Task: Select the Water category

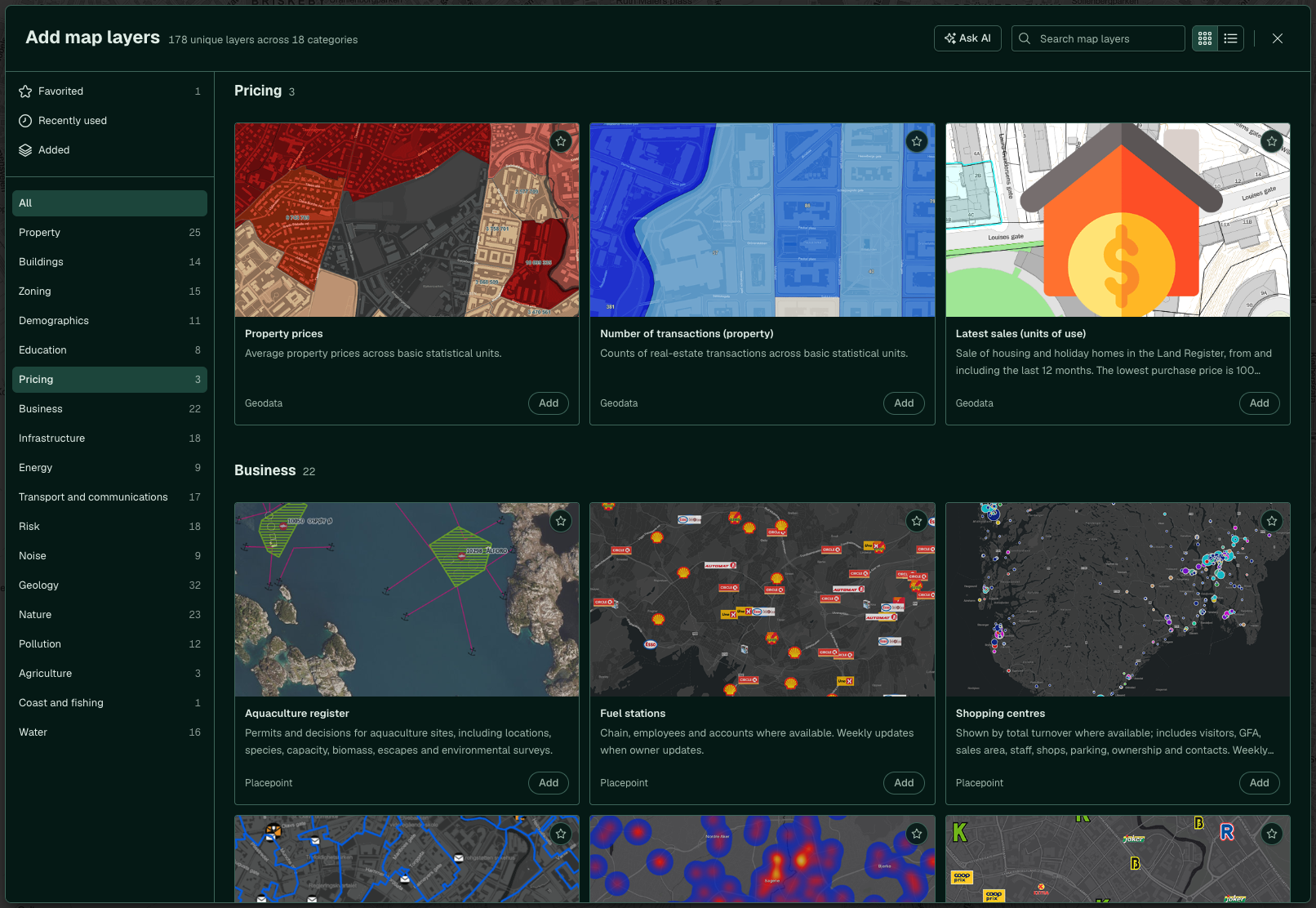Action: [x=109, y=732]
